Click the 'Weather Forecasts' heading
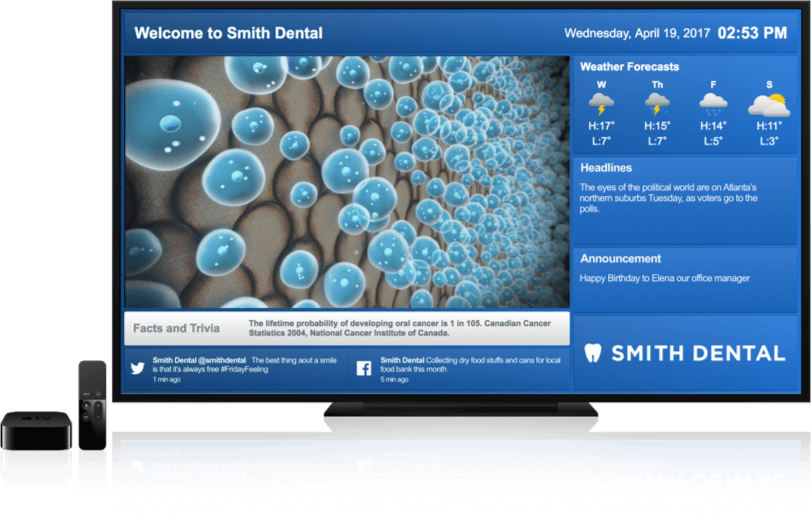The height and width of the screenshot is (515, 811). (629, 67)
